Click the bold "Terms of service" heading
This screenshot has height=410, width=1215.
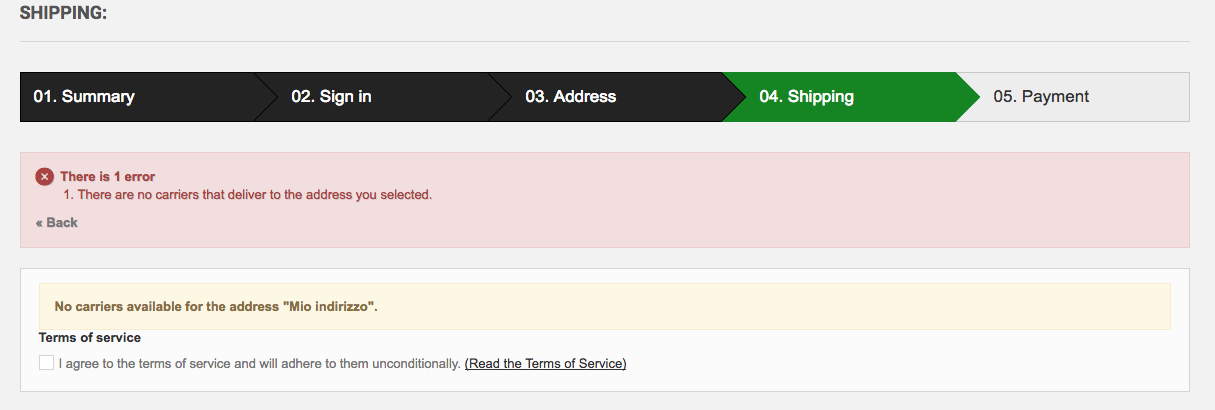pos(90,338)
